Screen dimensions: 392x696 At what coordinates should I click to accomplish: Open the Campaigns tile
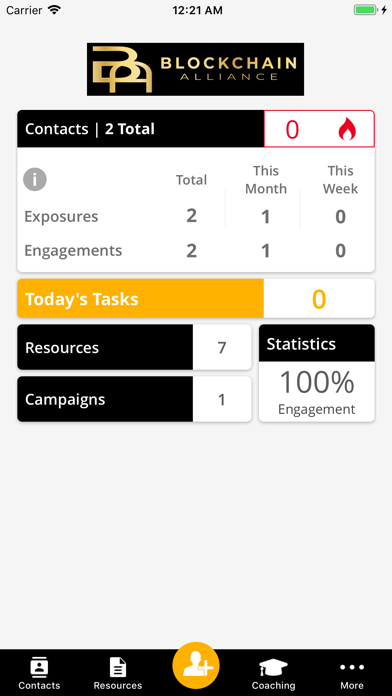pyautogui.click(x=134, y=399)
